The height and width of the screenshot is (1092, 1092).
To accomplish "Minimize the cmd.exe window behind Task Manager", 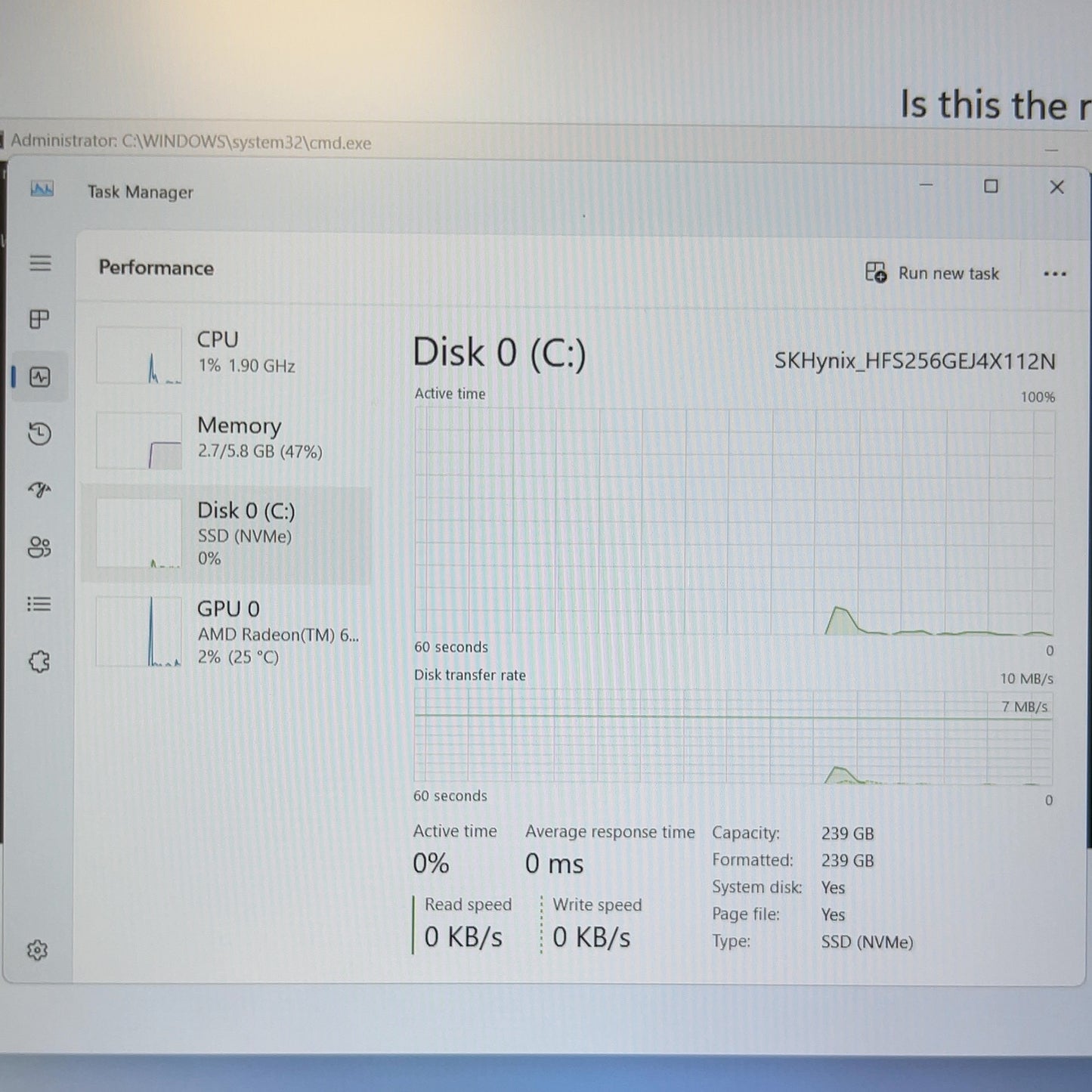I will pyautogui.click(x=1051, y=150).
